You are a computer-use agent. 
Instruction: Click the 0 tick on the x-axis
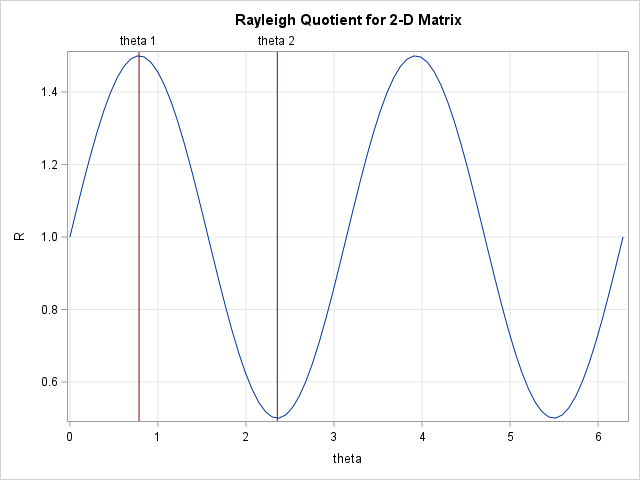pos(70,436)
